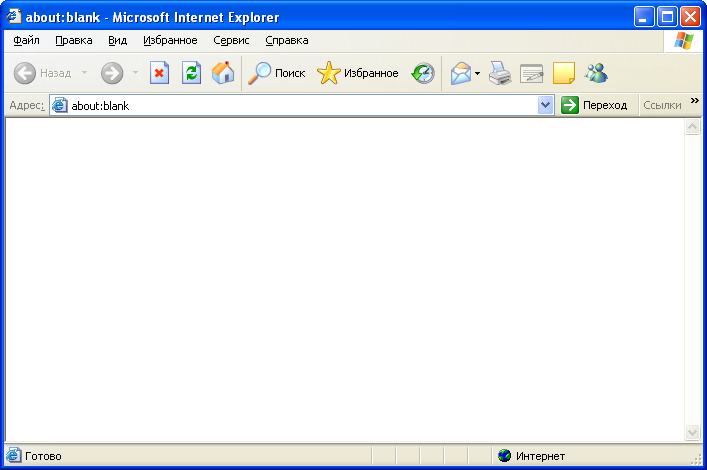Click the Адрес label
Image resolution: width=707 pixels, height=470 pixels.
[x=27, y=106]
